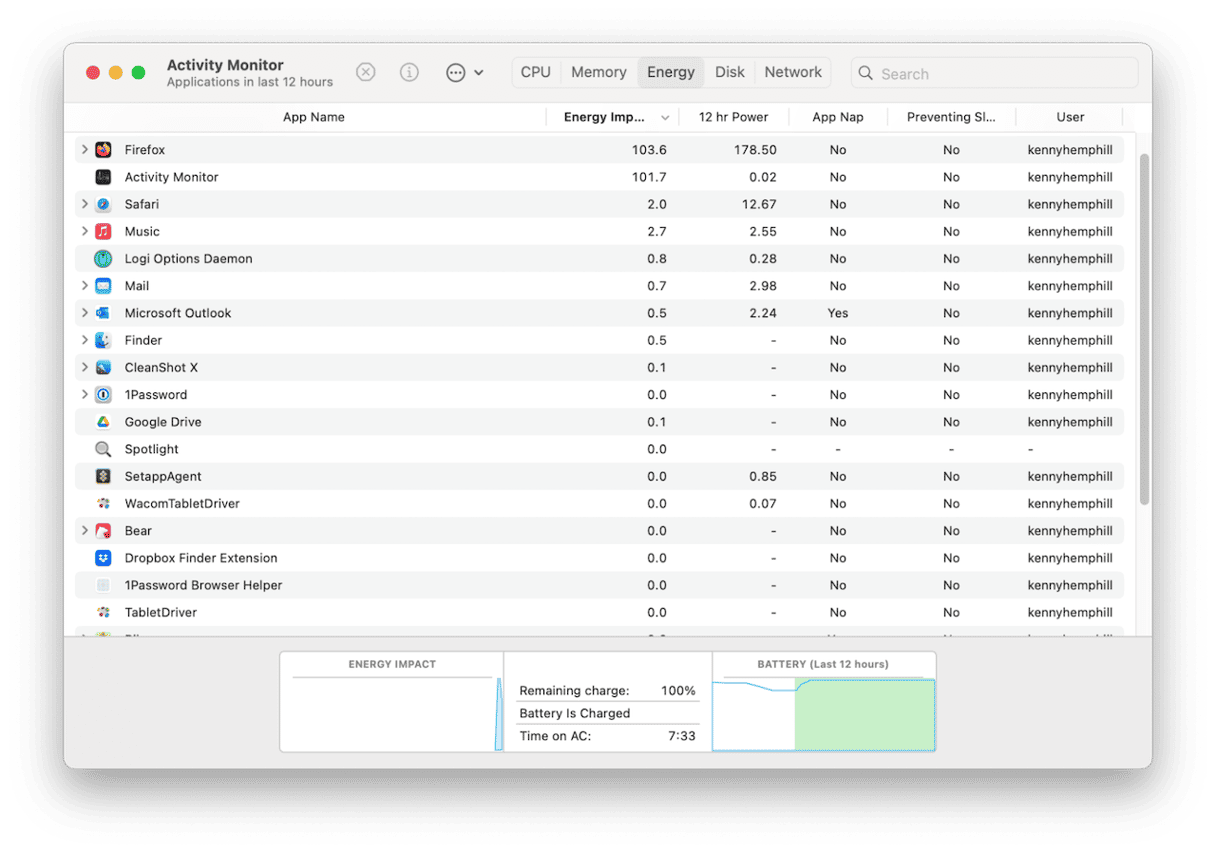Click the Music app icon

pos(103,231)
